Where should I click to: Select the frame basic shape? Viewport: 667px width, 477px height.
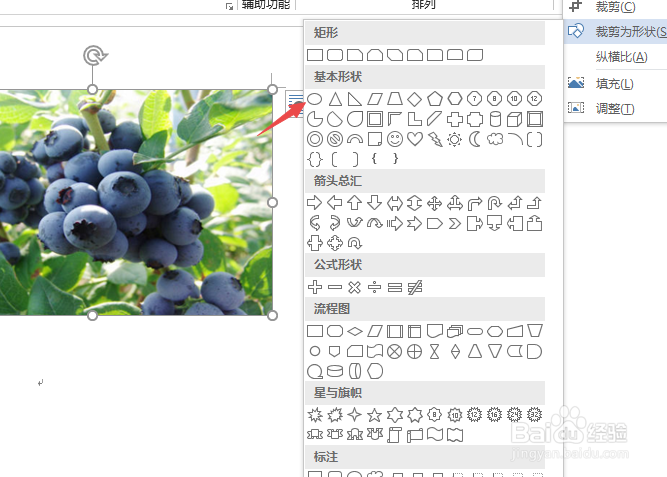point(375,119)
